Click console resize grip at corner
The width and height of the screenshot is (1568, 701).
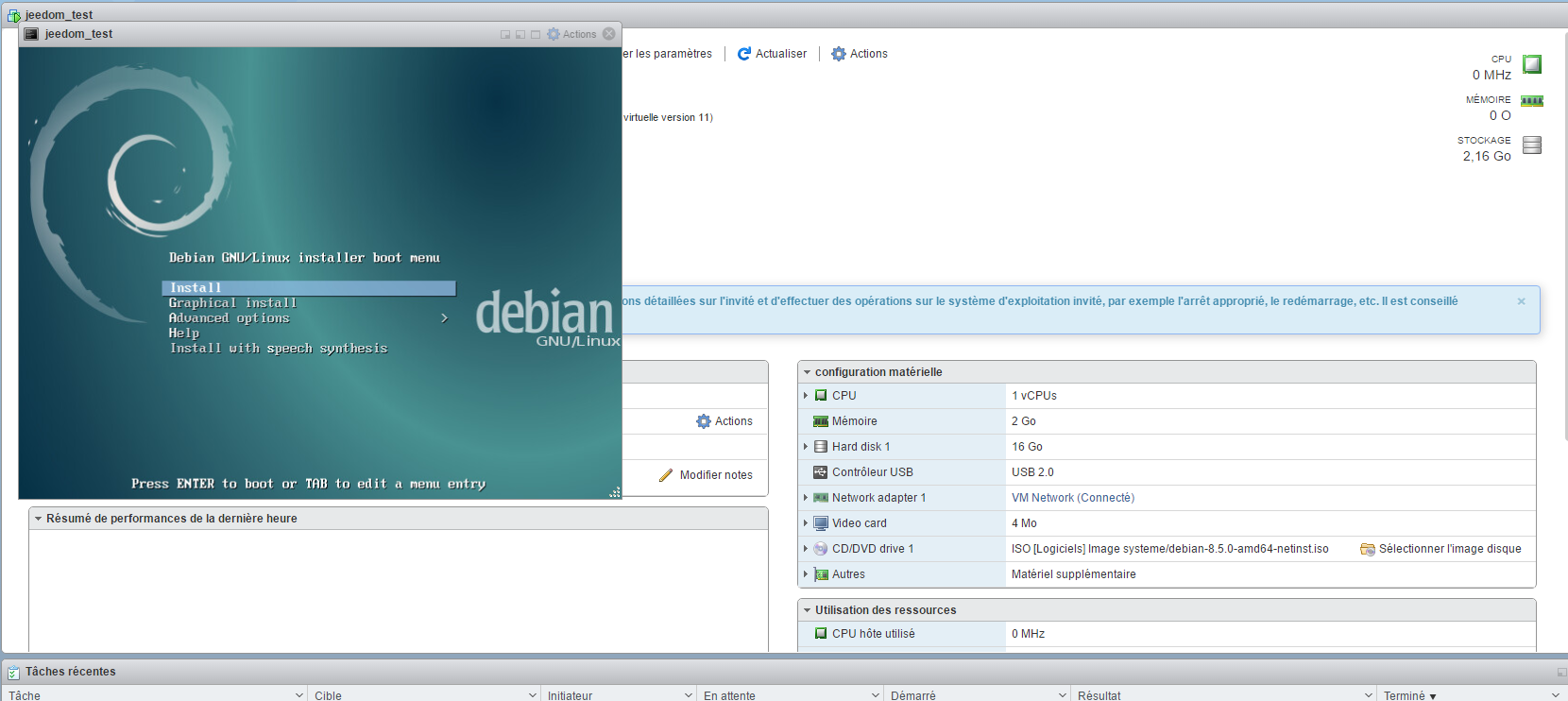(x=615, y=492)
